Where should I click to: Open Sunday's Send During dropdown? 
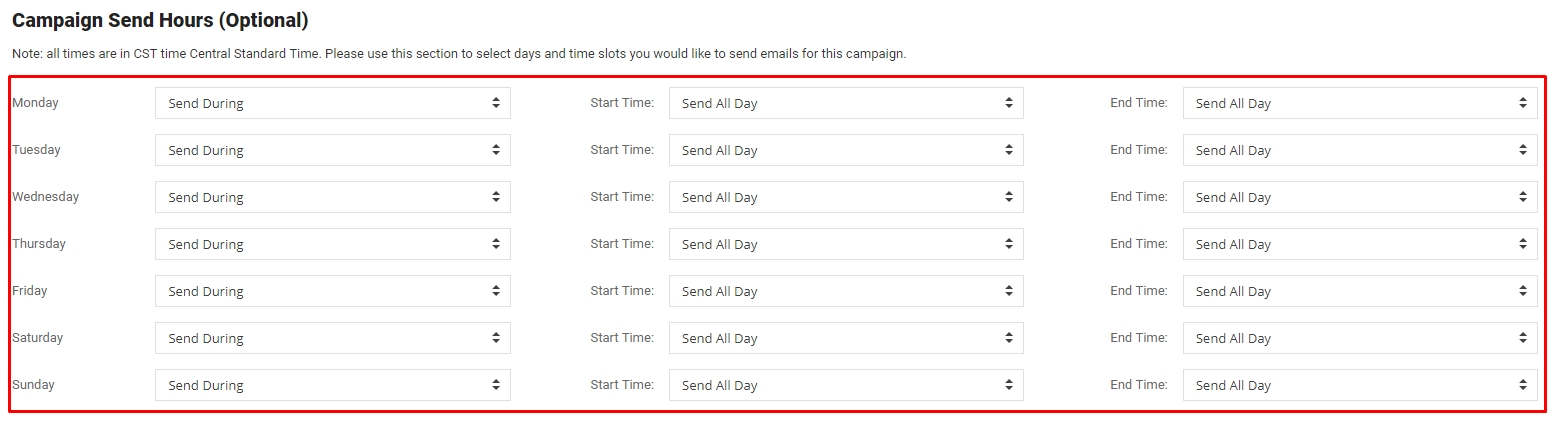(333, 385)
